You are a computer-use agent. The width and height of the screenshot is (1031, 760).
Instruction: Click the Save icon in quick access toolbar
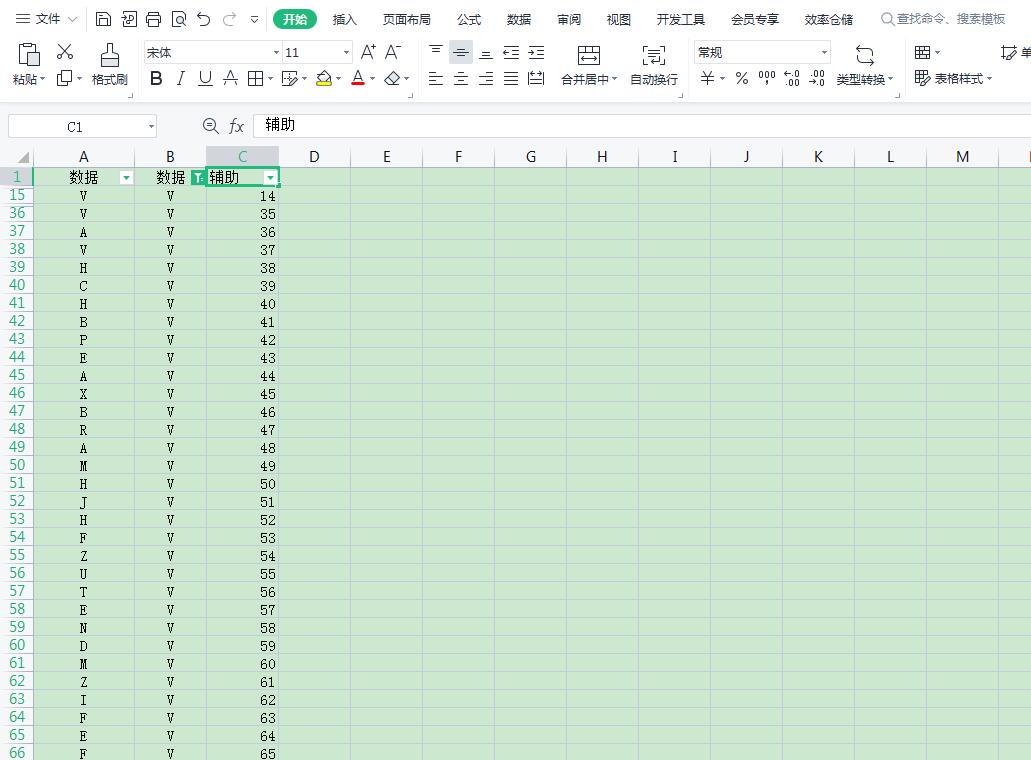point(103,19)
